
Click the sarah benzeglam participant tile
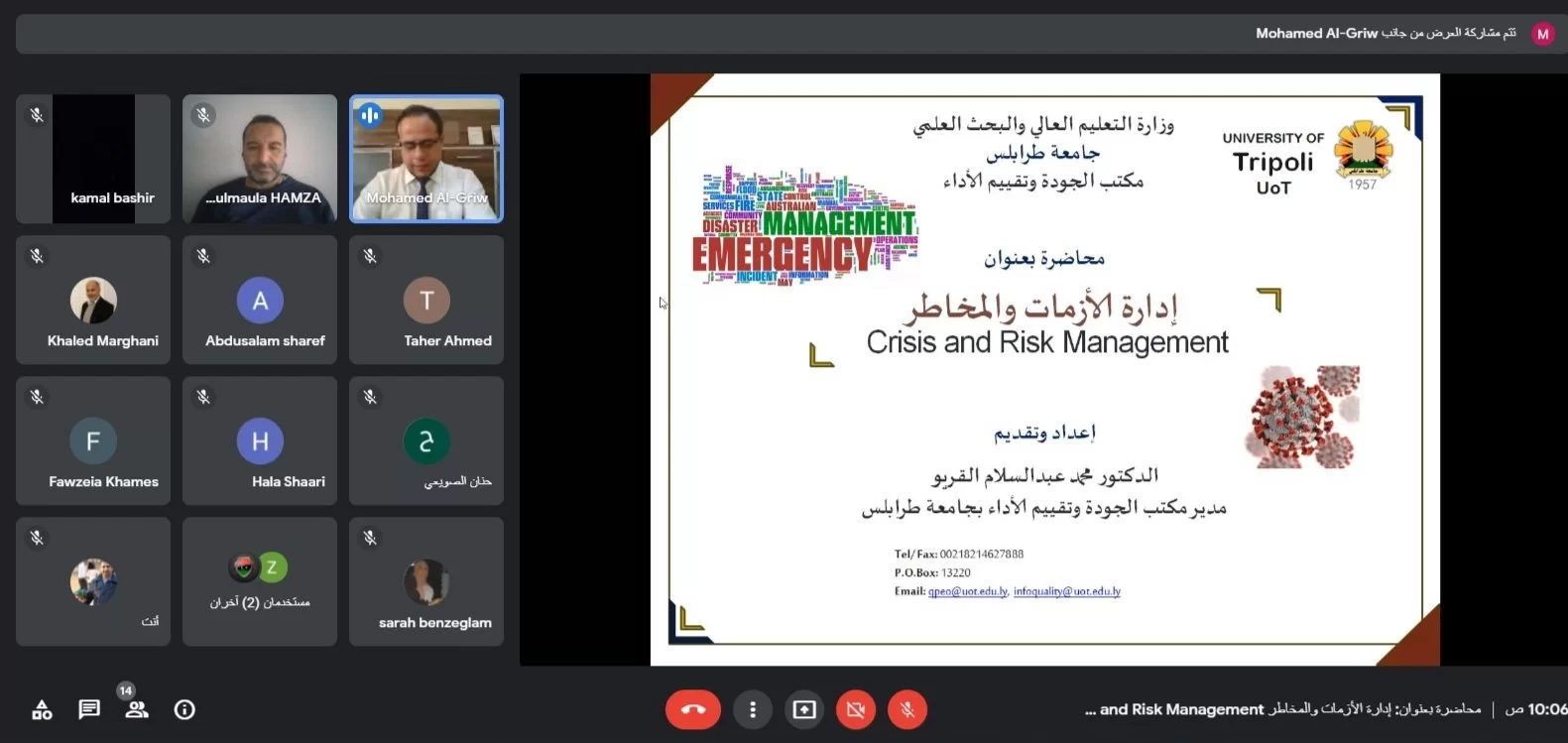(x=426, y=581)
